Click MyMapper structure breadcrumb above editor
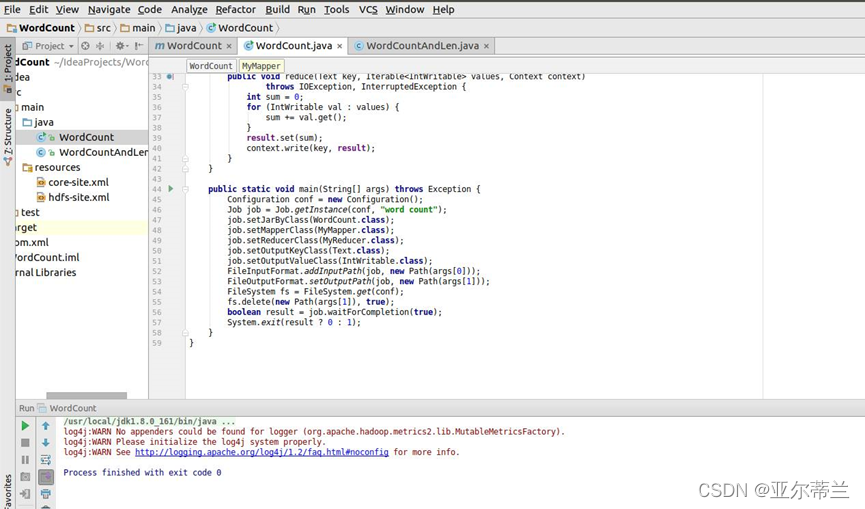This screenshot has height=509, width=865. [x=261, y=66]
